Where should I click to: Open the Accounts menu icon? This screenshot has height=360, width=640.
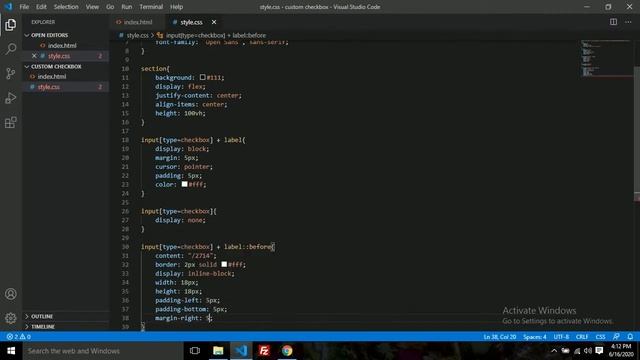click(x=11, y=294)
